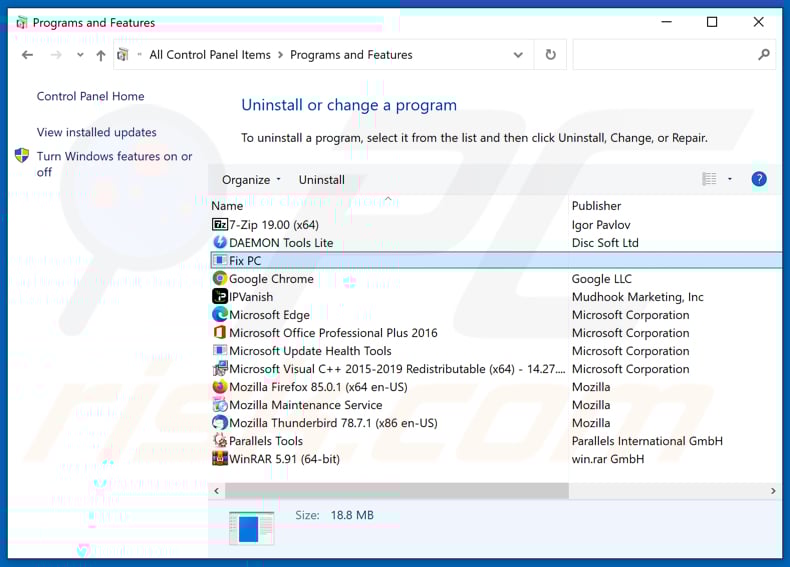Click the 7-Zip 19.00 program icon

pos(220,225)
